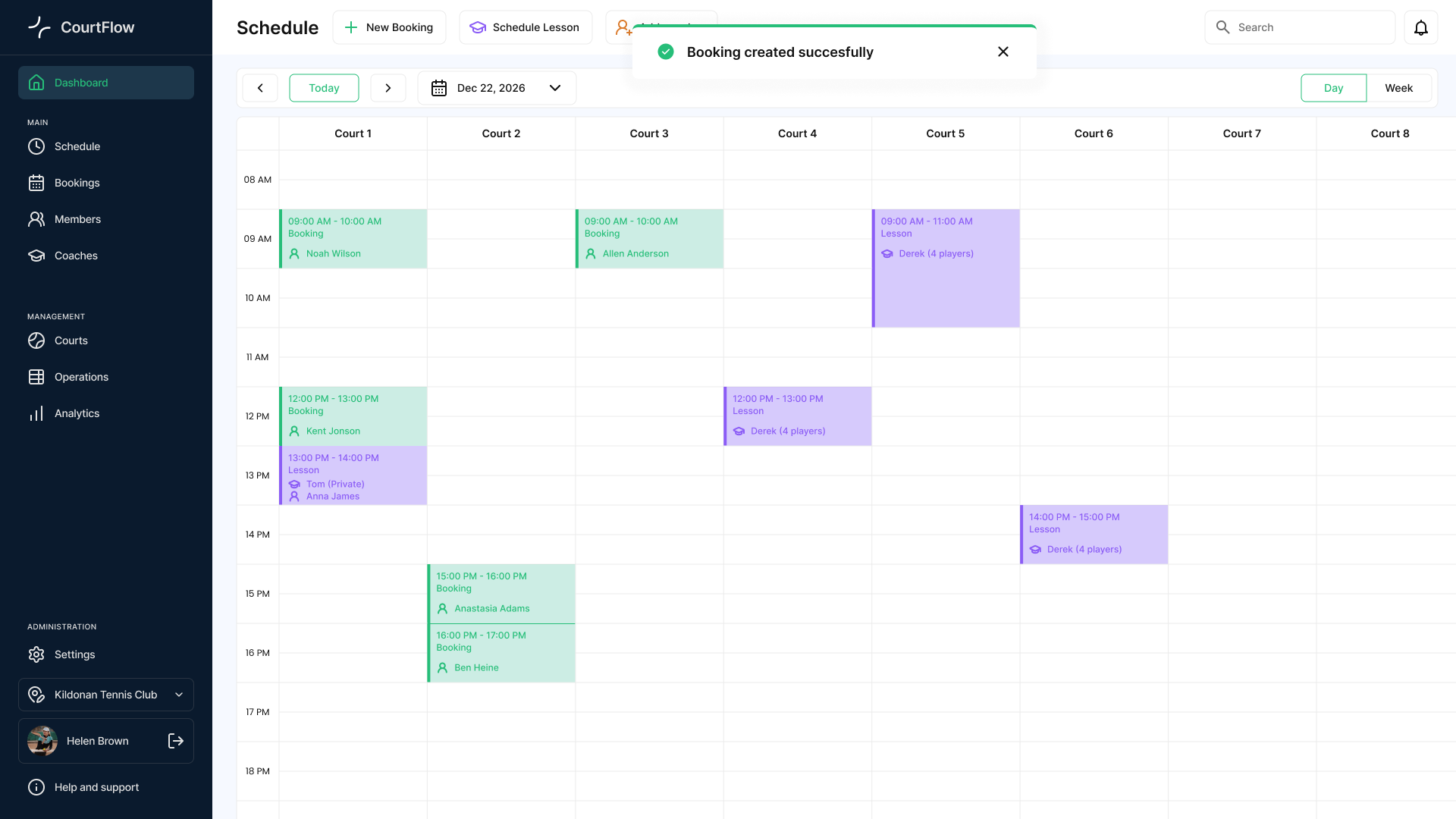
Task: Go to next day arrow
Action: [388, 88]
